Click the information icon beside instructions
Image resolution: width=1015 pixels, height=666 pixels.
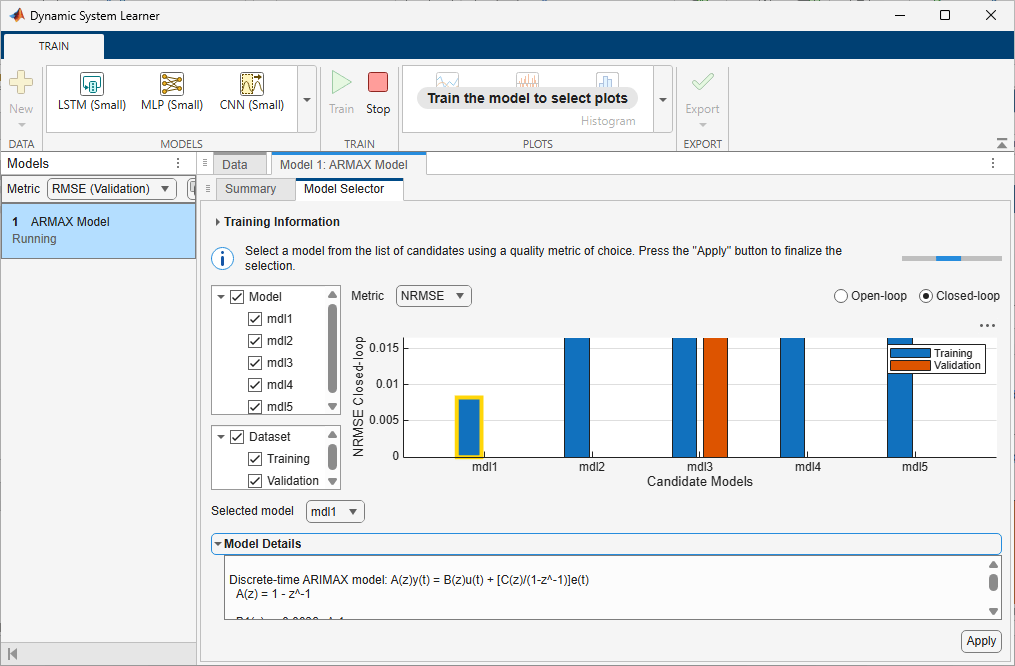coord(223,259)
